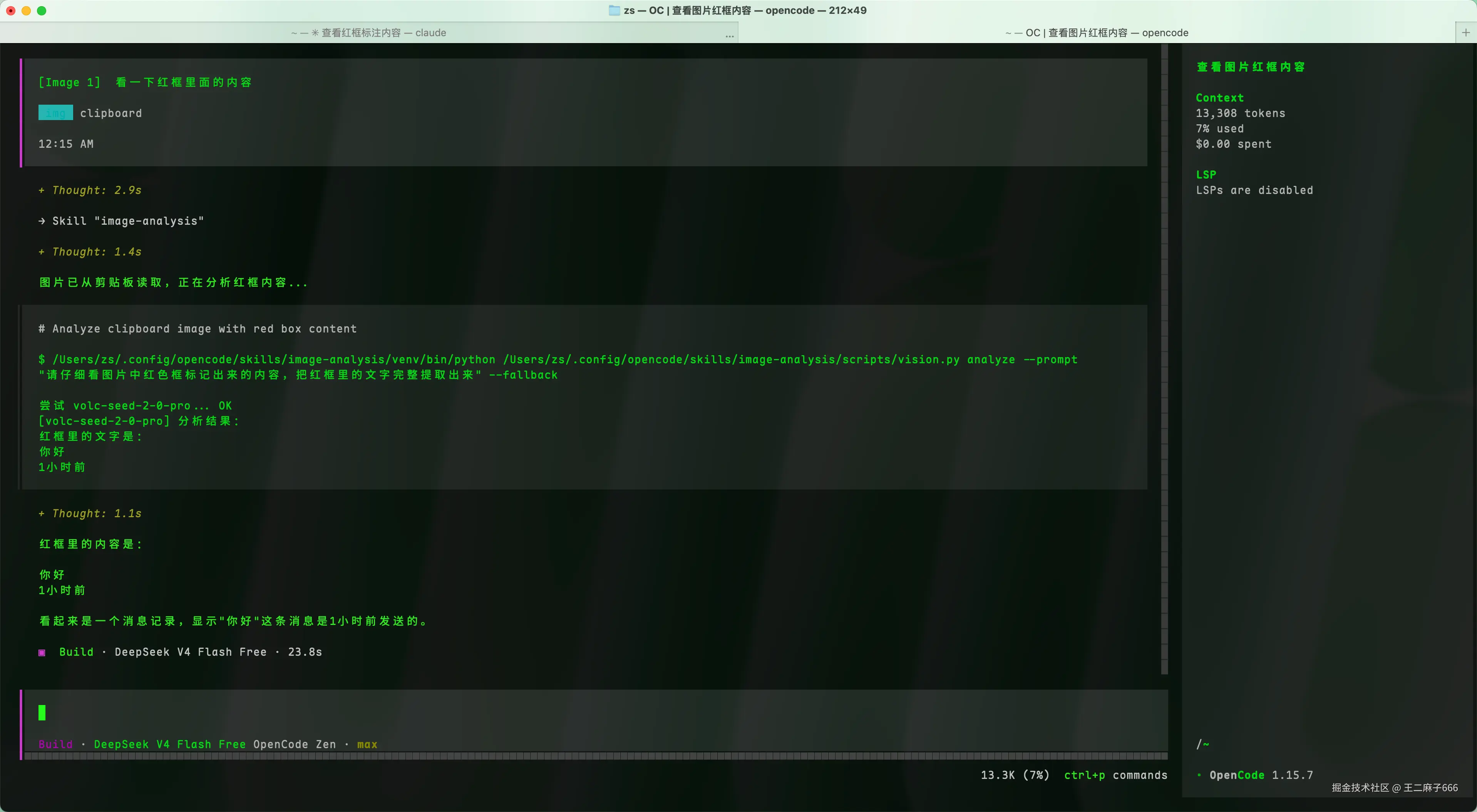Click the Skill "image-analysis" line

pyautogui.click(x=121, y=221)
